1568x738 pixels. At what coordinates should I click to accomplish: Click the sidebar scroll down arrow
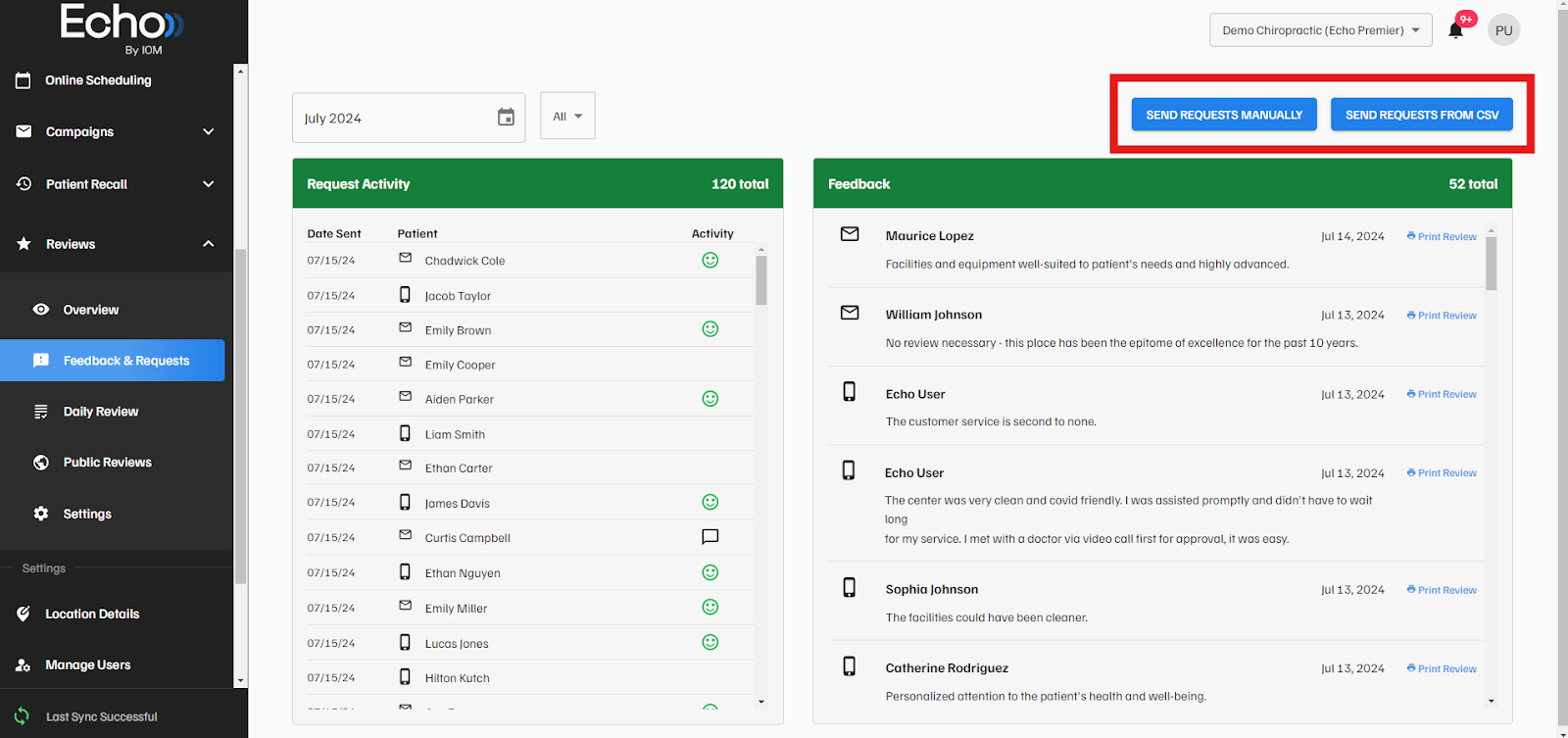click(x=240, y=680)
